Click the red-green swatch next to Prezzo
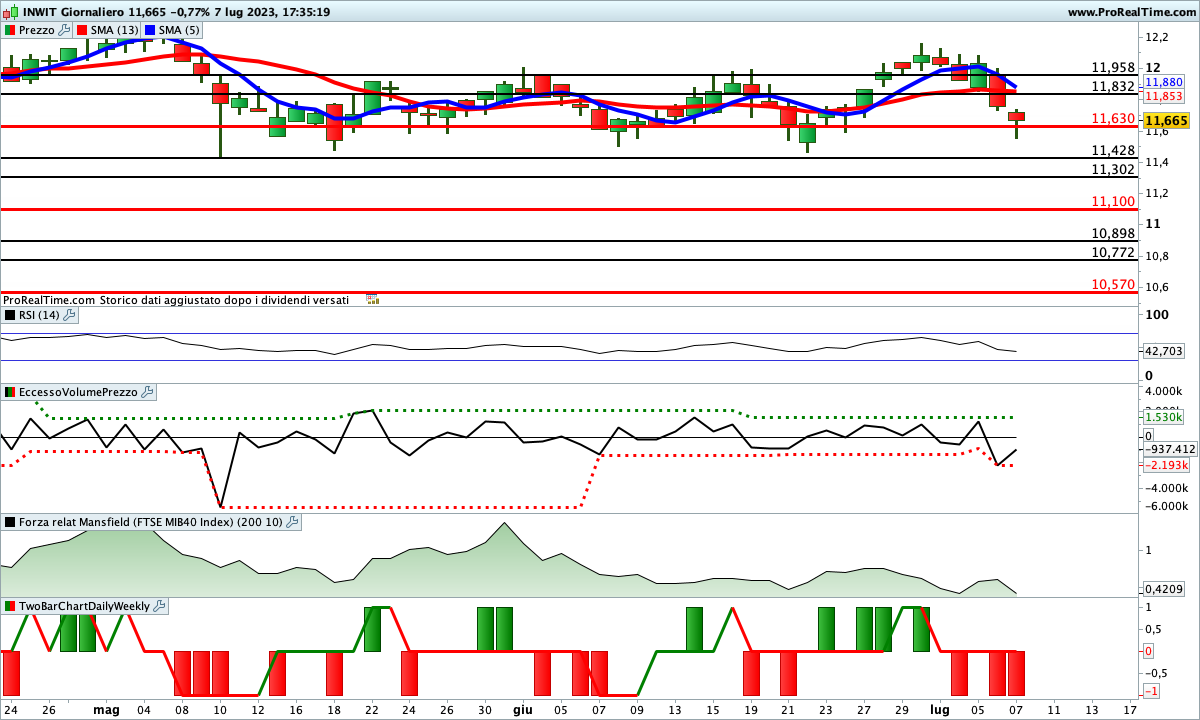1200x720 pixels. [10, 31]
